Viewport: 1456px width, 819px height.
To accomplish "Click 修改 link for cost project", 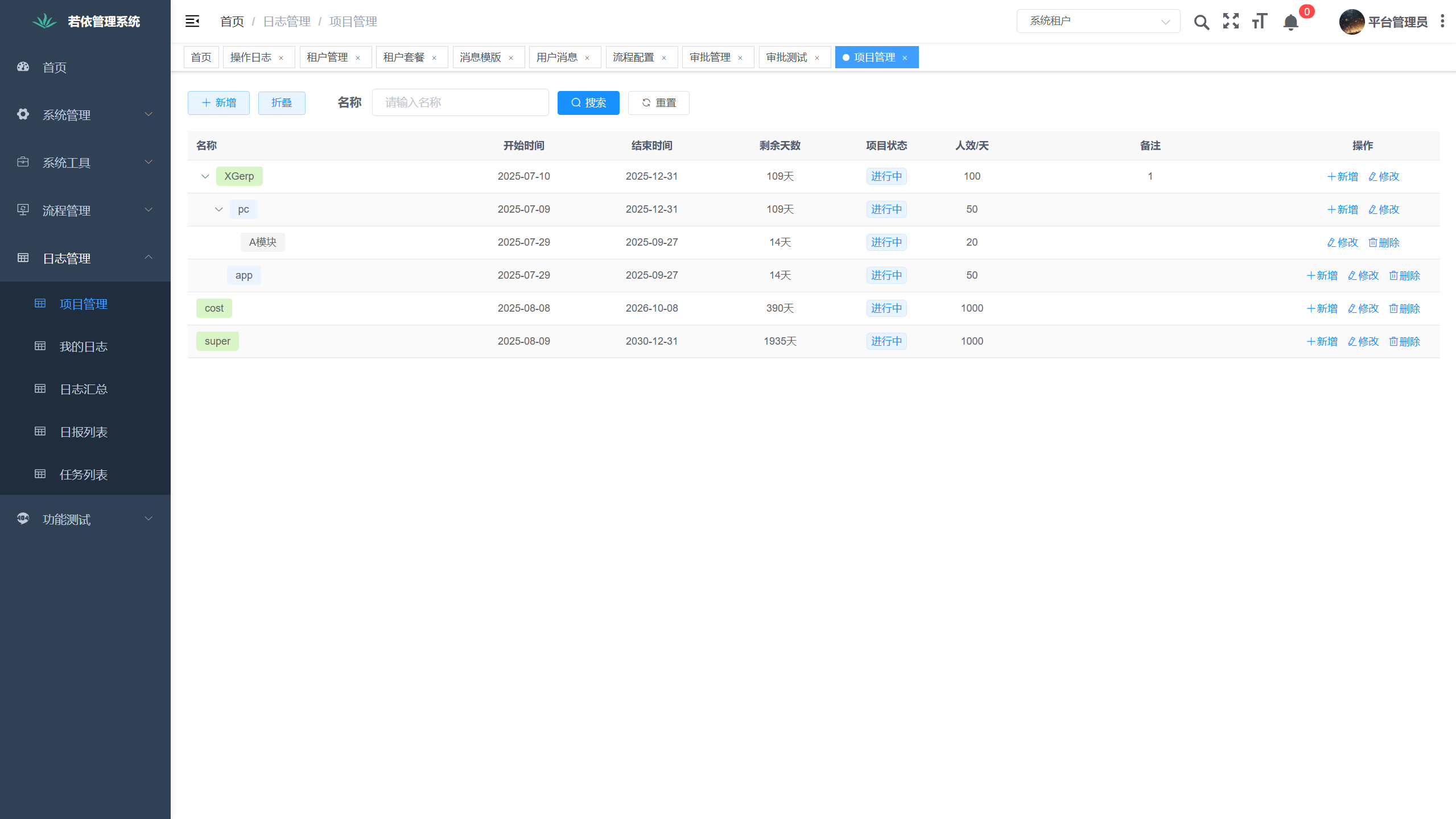I will (x=1363, y=308).
